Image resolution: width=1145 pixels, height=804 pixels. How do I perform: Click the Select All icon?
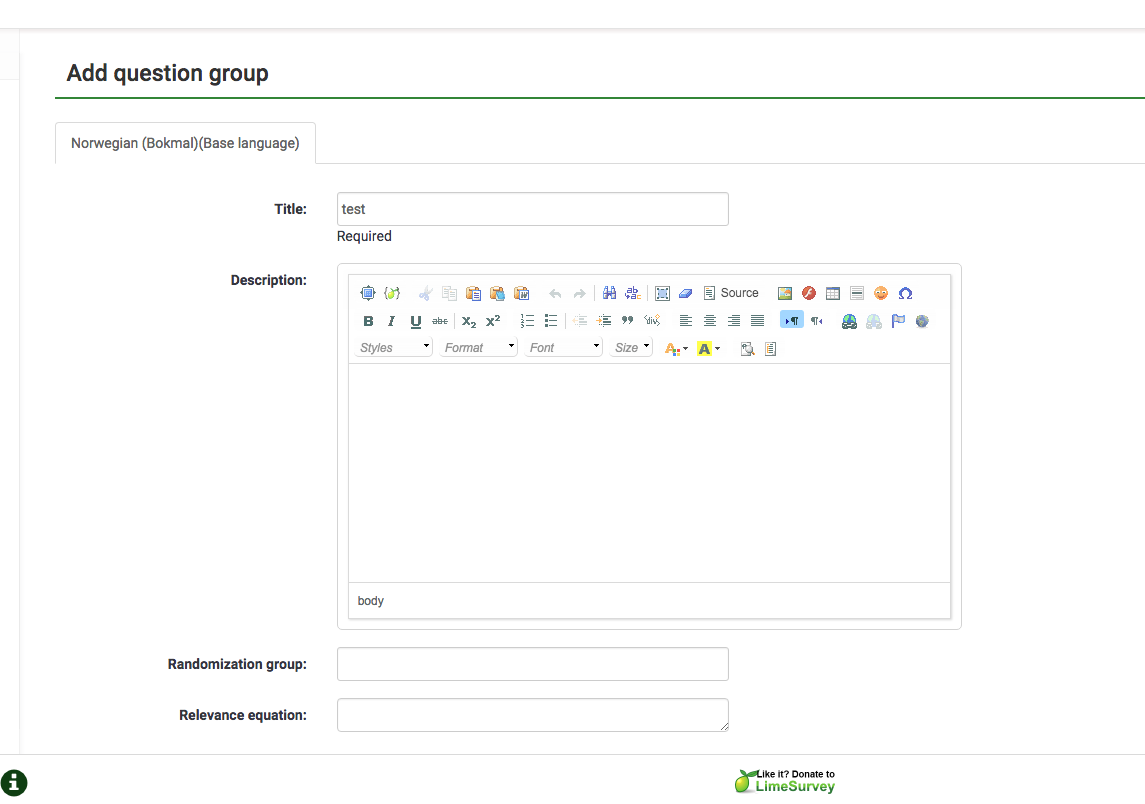coord(662,294)
